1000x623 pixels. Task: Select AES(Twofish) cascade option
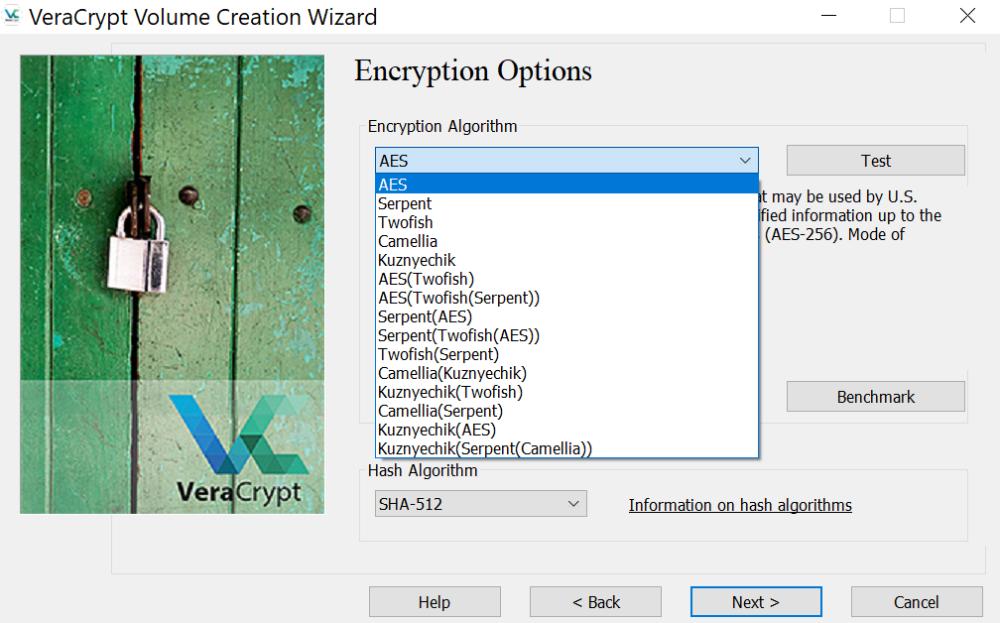[567, 279]
